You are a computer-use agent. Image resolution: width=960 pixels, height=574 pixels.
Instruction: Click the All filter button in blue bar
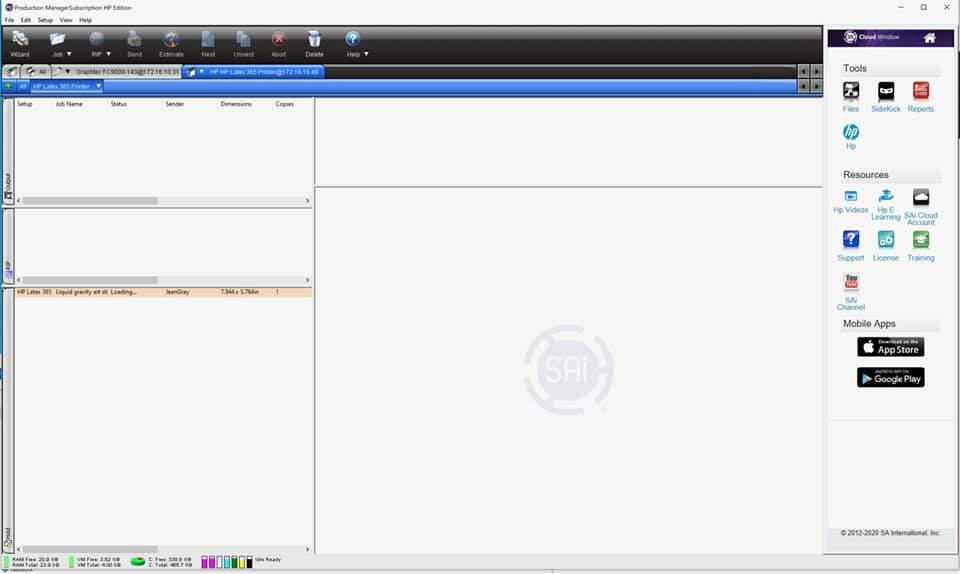point(23,86)
